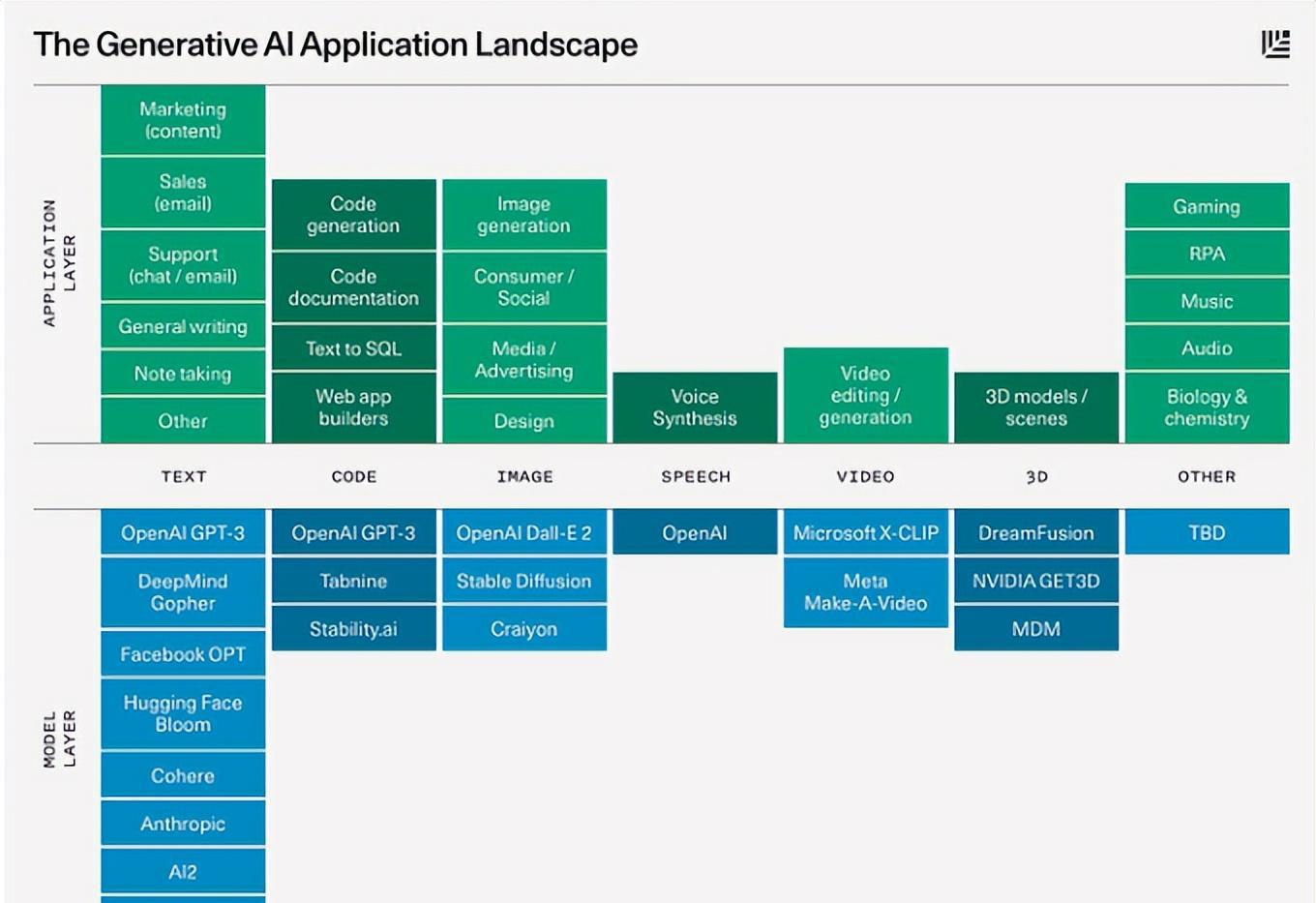This screenshot has width=1316, height=903.
Task: Click 'OpenAI GPT-3' in the Code column
Action: 354,532
